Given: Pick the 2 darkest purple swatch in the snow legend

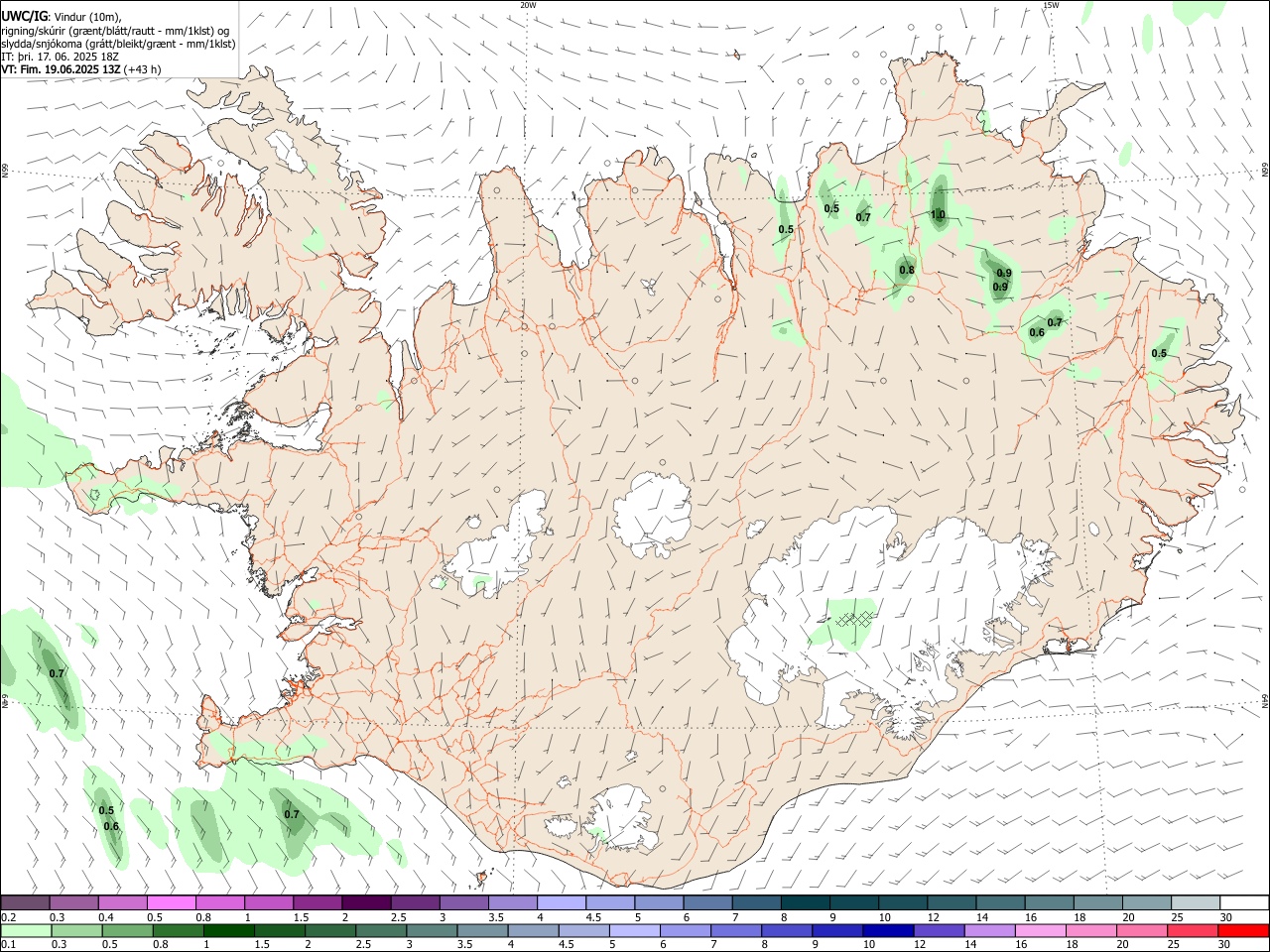Looking at the screenshot, I should tap(366, 902).
